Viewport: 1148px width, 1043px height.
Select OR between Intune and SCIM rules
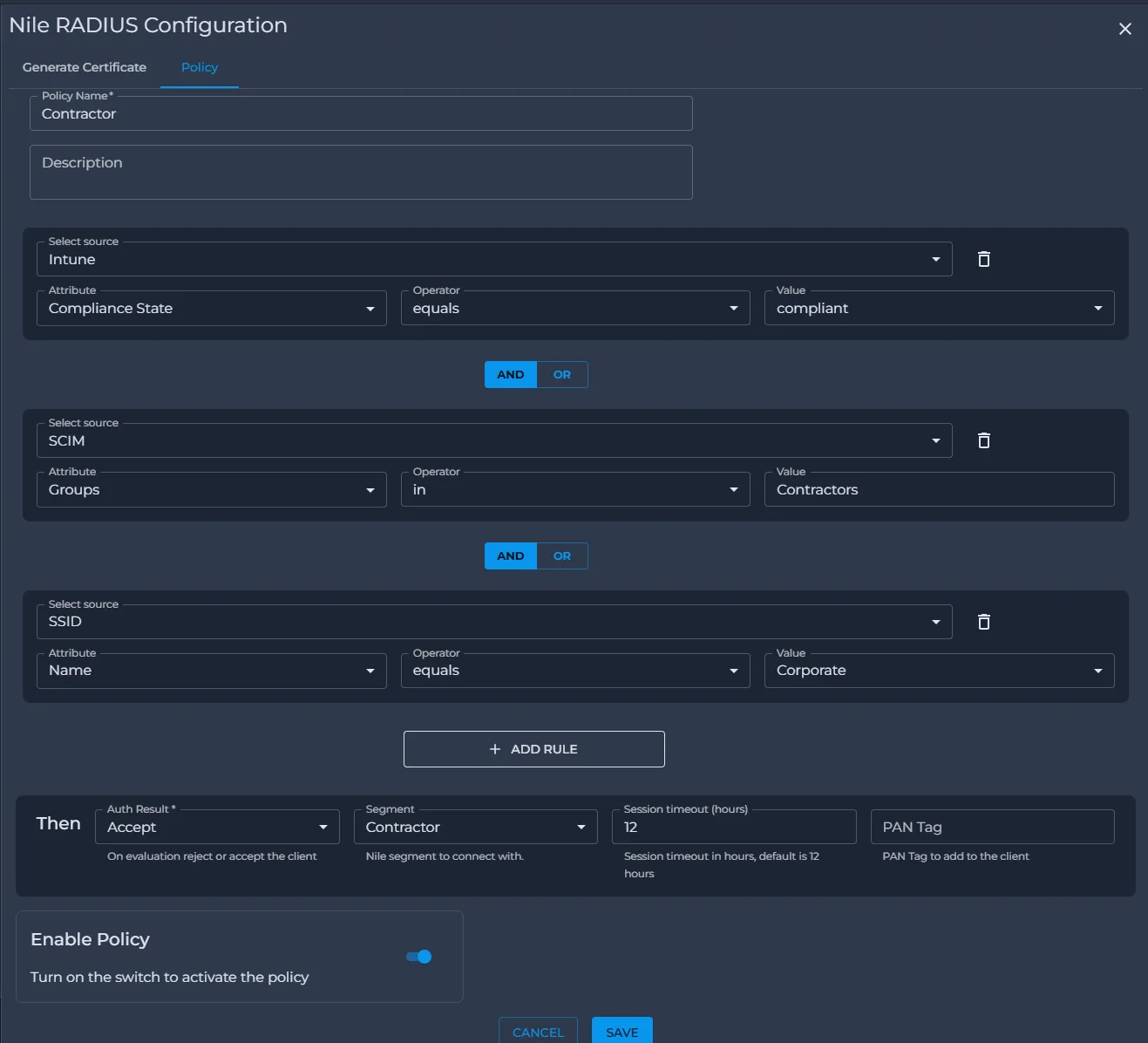pyautogui.click(x=562, y=375)
